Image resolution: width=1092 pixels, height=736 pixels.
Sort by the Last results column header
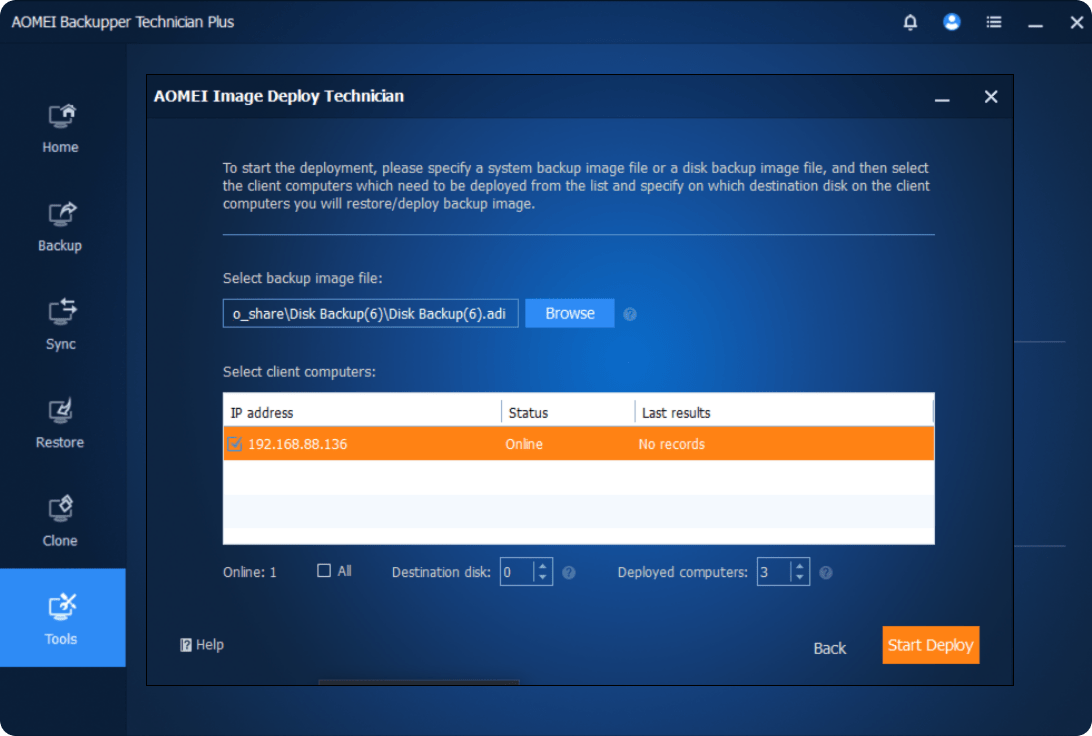(x=784, y=412)
